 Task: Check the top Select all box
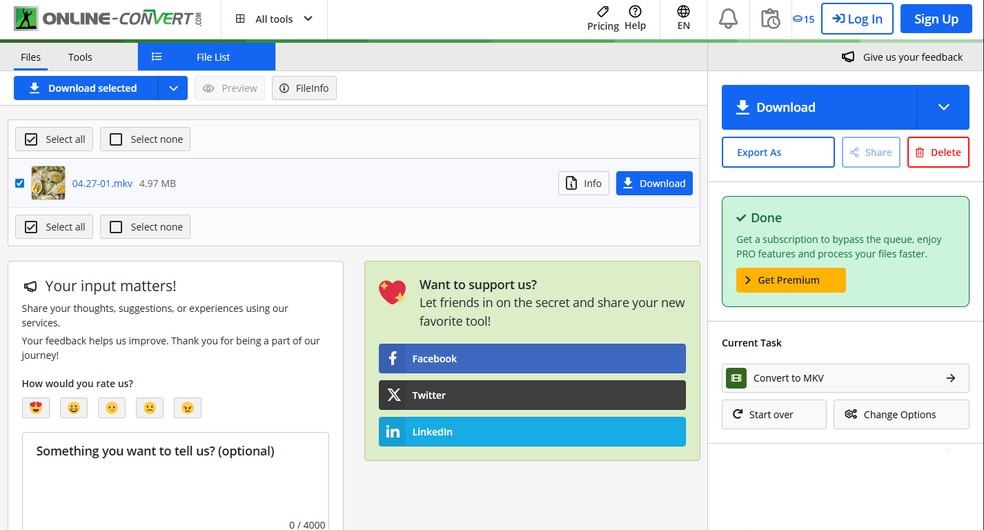click(x=55, y=139)
